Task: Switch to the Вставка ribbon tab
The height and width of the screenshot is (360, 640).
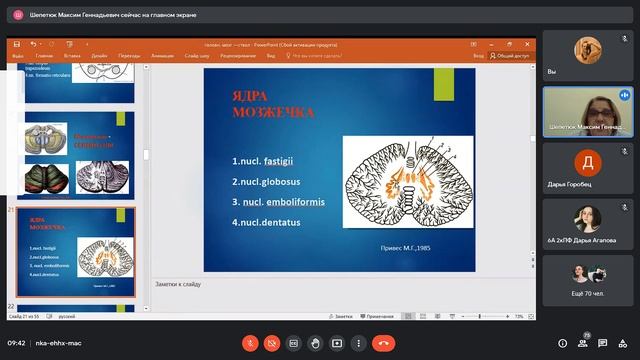Action: click(72, 56)
